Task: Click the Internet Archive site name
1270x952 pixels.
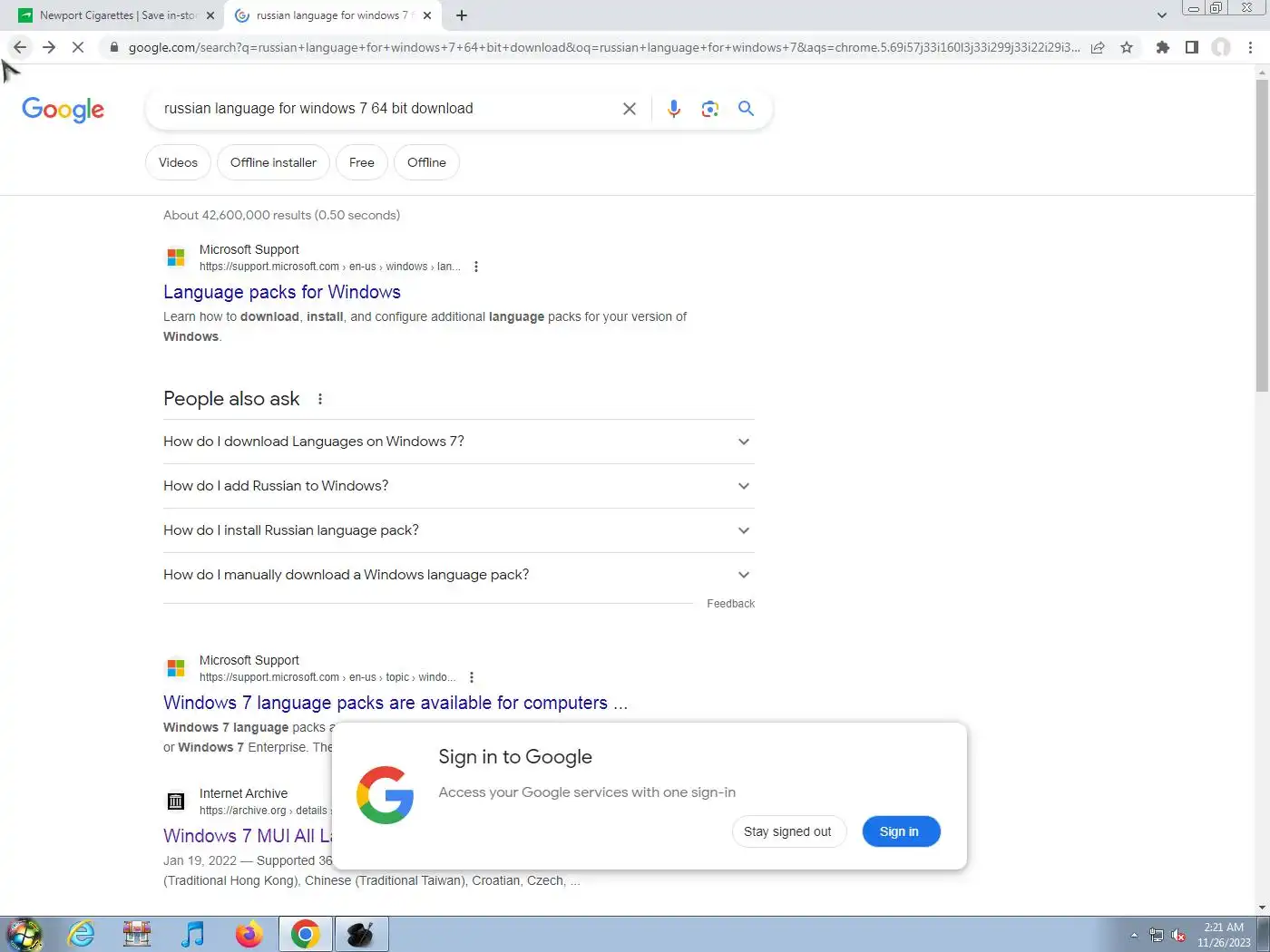Action: (243, 793)
